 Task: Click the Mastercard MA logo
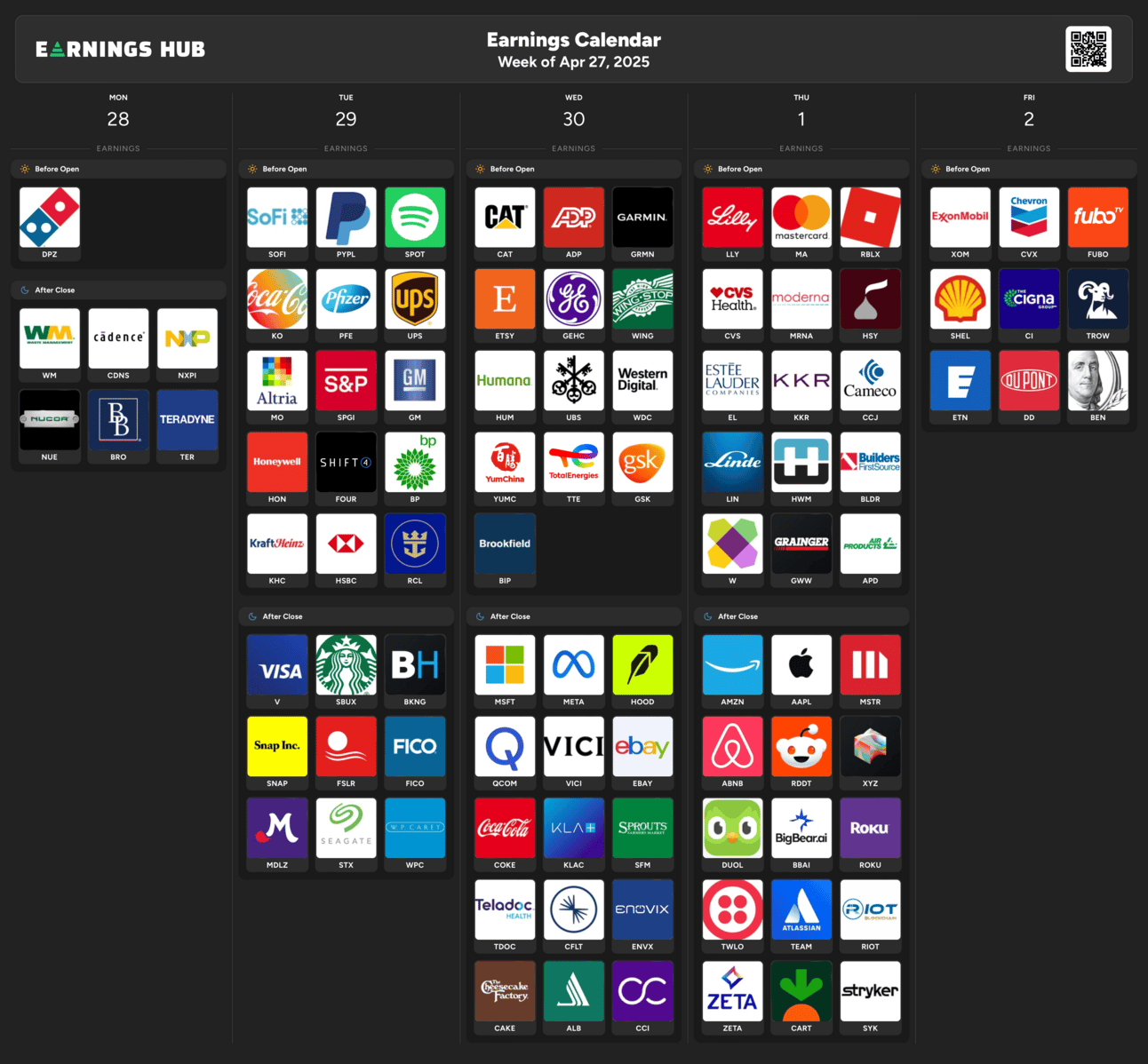click(801, 217)
